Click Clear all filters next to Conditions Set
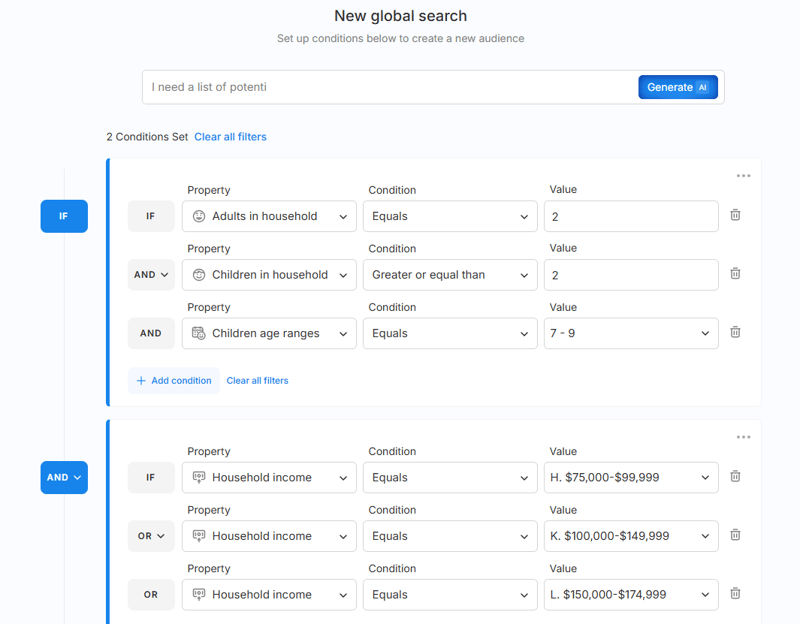This screenshot has width=800, height=624. [230, 137]
